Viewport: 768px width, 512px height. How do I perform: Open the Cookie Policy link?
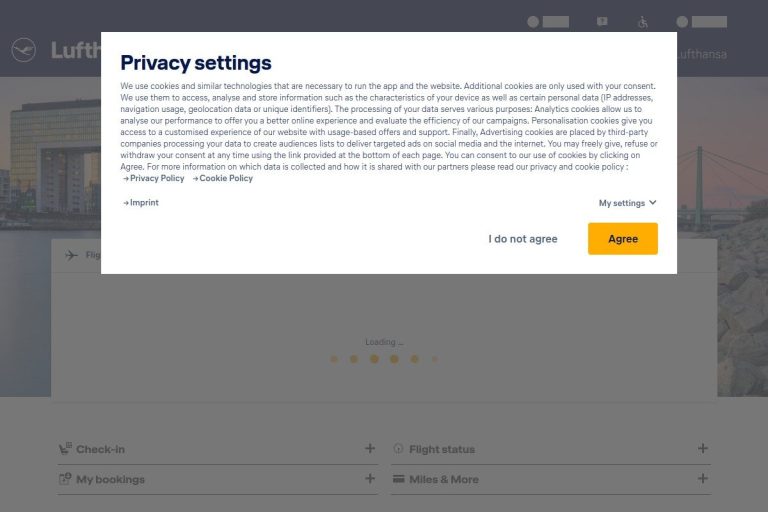[225, 178]
